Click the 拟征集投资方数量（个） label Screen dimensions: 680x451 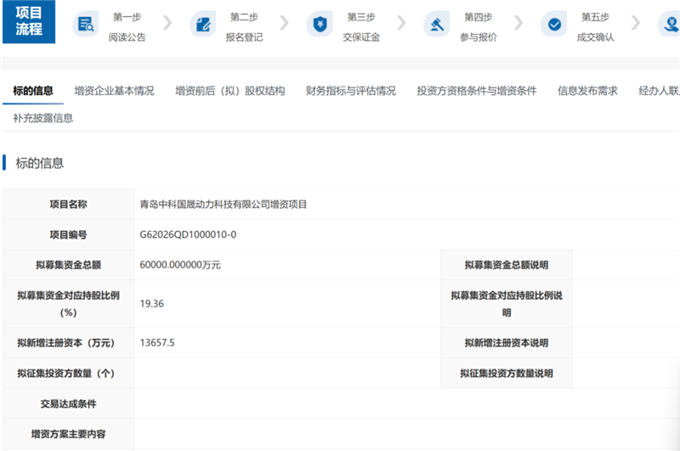[x=66, y=373]
